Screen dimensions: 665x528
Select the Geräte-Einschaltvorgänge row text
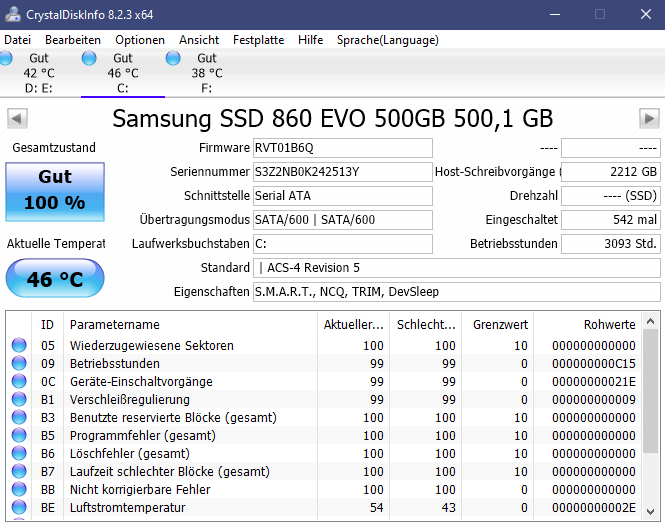click(141, 382)
